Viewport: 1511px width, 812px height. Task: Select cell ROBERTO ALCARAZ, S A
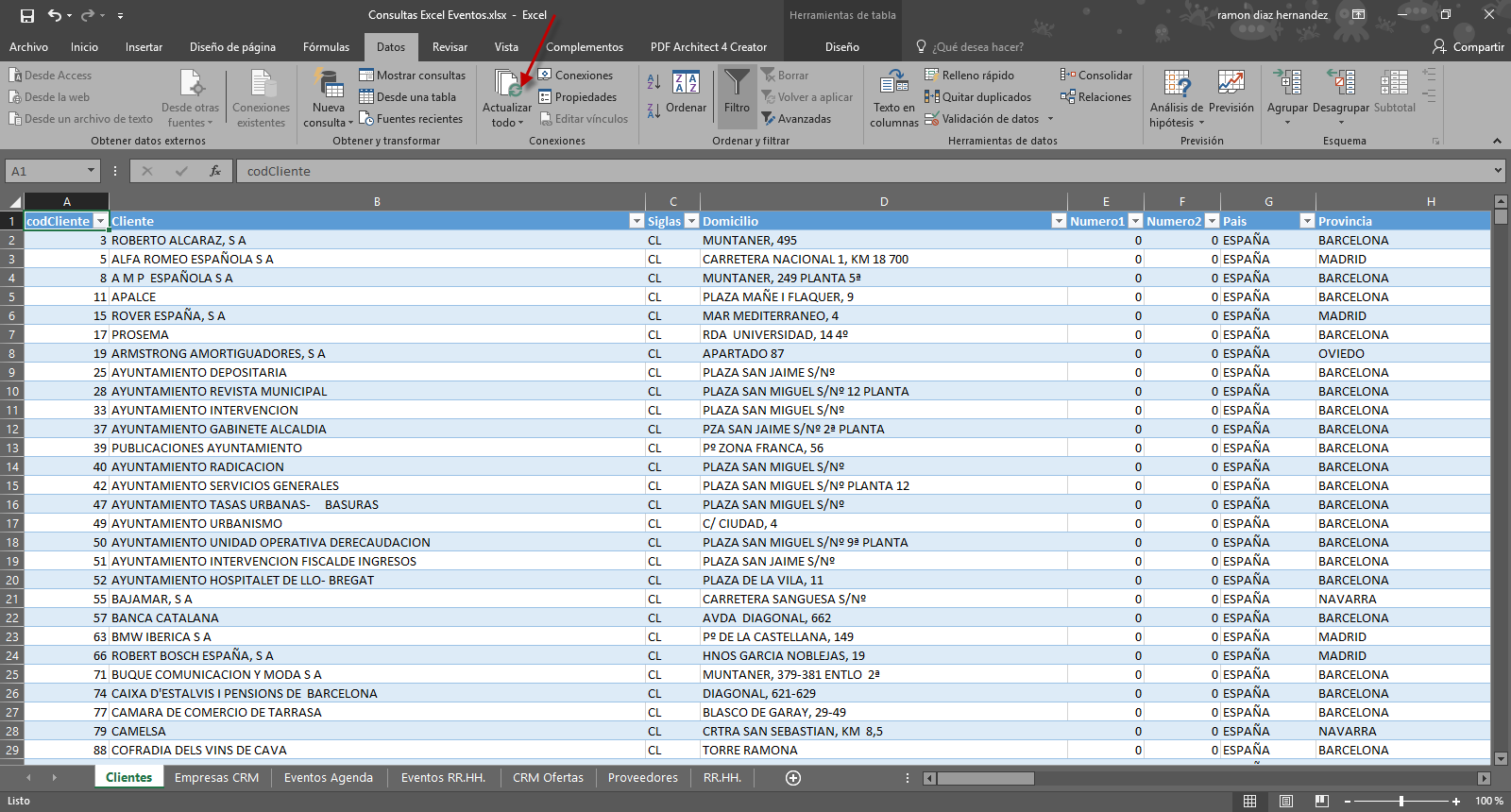click(x=377, y=240)
